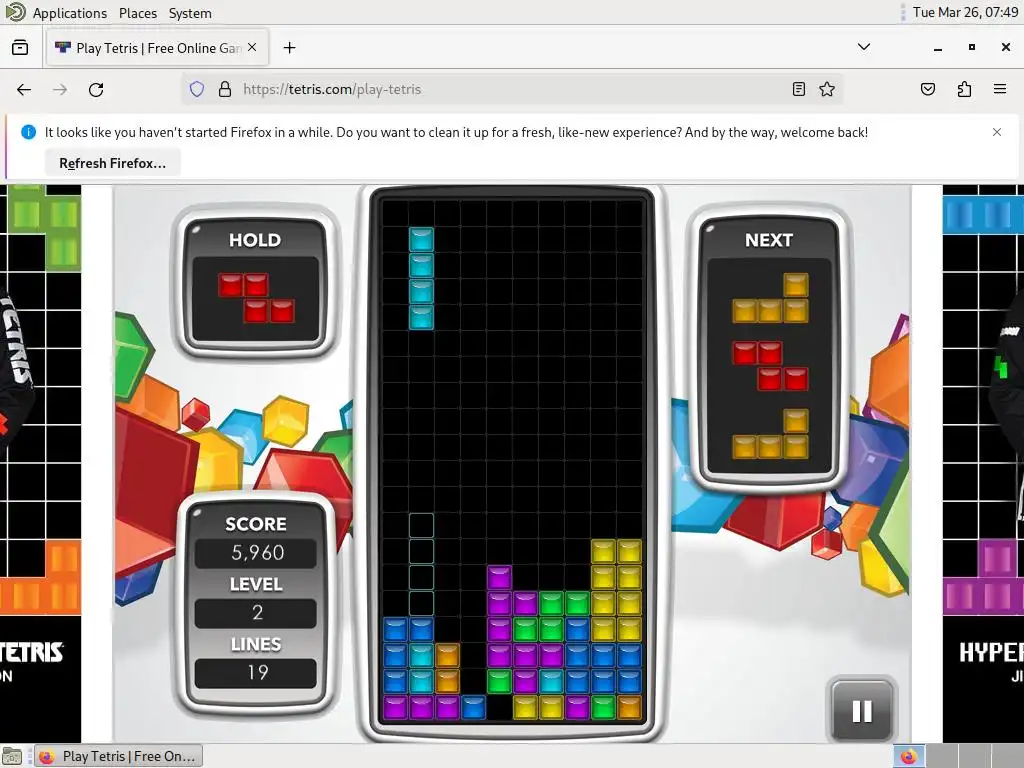The width and height of the screenshot is (1024, 768).
Task: Open a new browser tab
Action: click(289, 48)
